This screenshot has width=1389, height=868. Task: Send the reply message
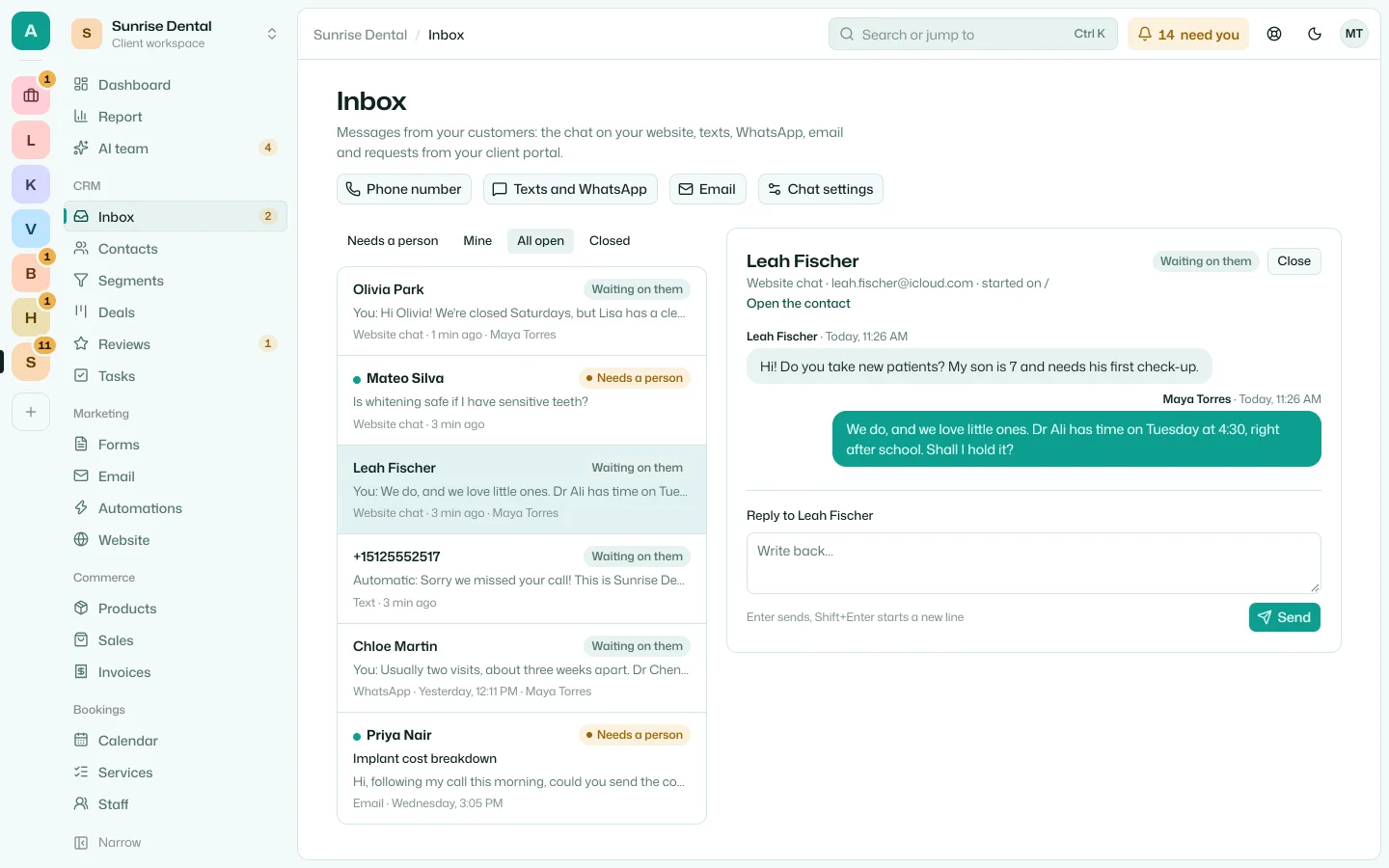coord(1285,617)
